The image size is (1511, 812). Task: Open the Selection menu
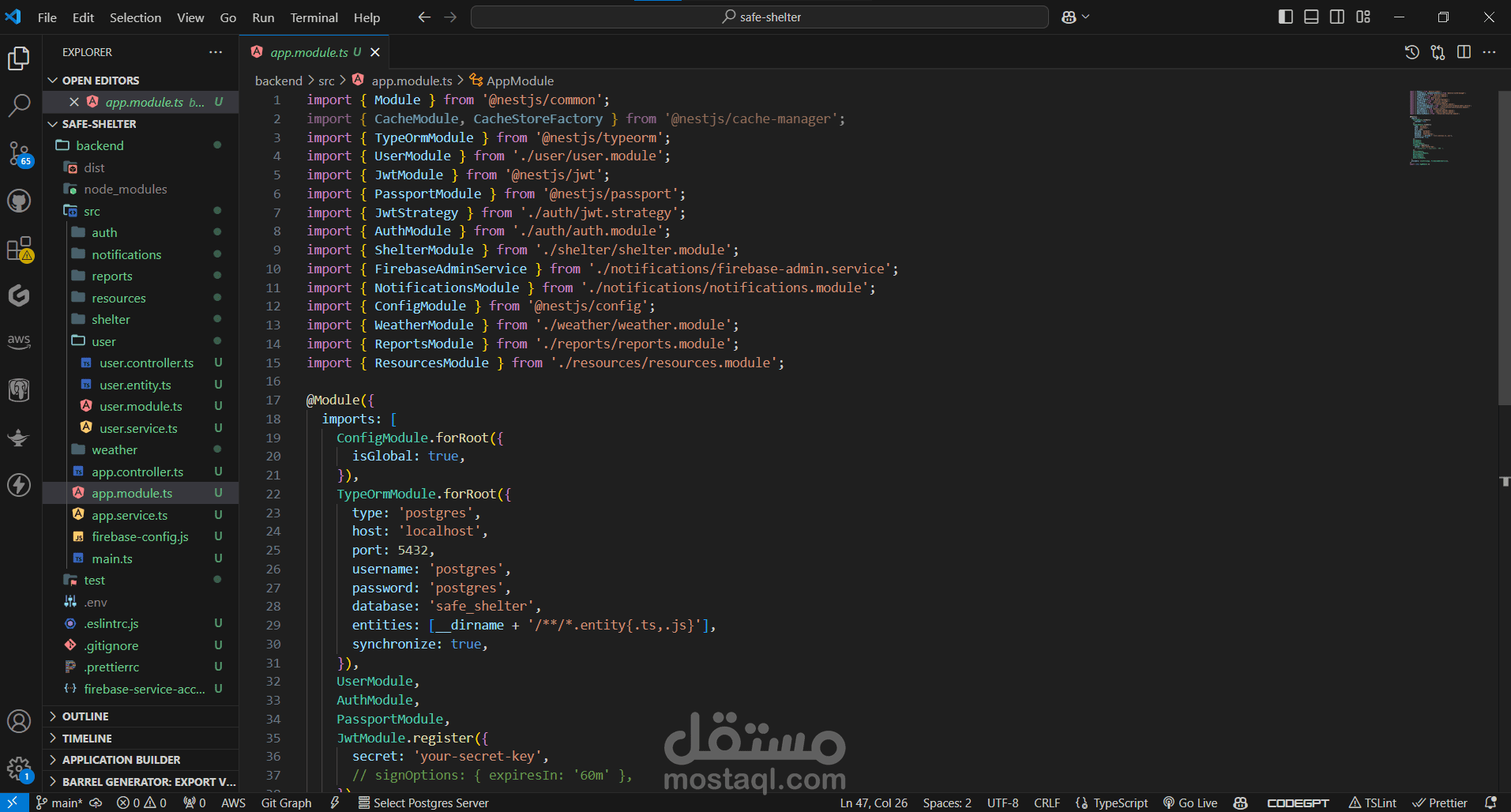coord(135,17)
